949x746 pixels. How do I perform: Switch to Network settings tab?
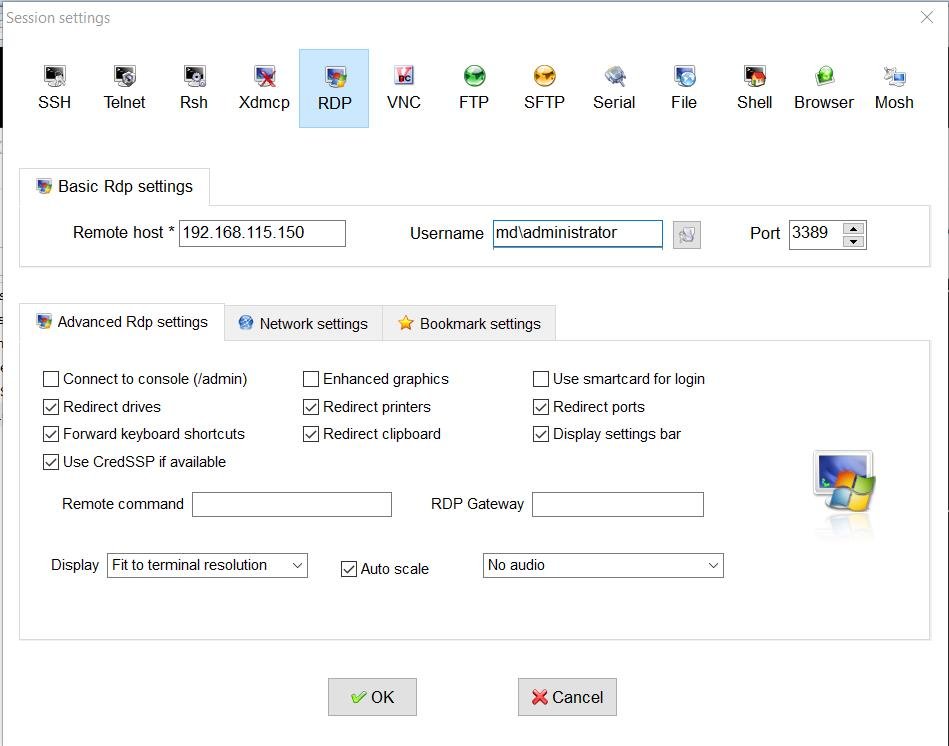(x=303, y=324)
